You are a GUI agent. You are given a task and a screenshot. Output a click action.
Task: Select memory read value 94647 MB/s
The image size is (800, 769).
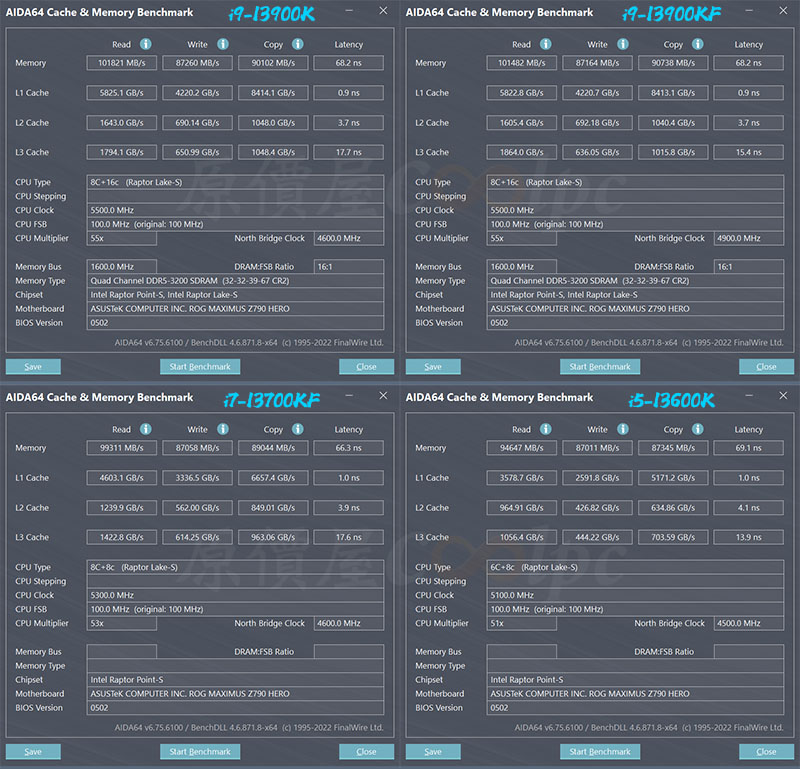coord(521,448)
